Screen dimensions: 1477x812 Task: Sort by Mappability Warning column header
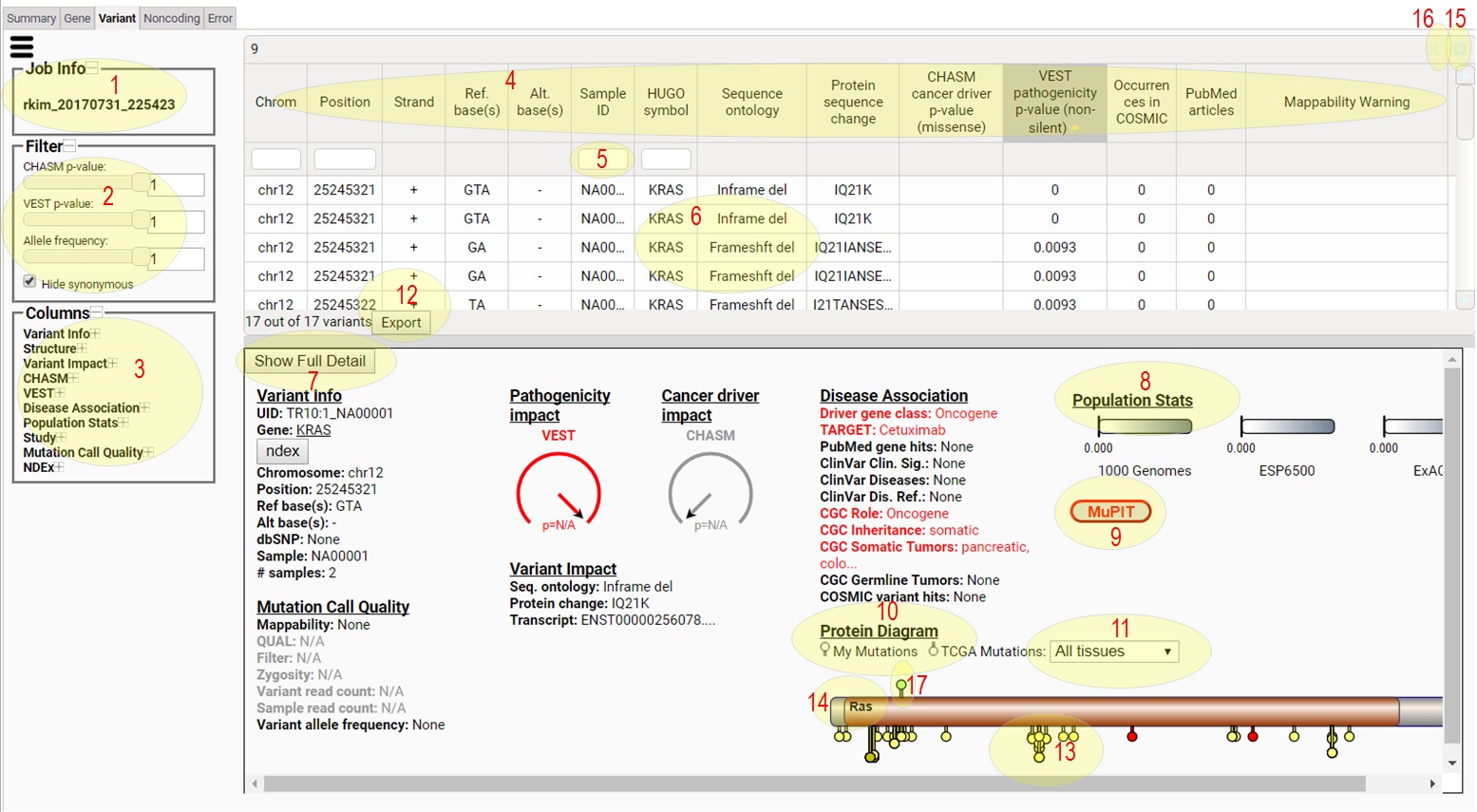1346,102
